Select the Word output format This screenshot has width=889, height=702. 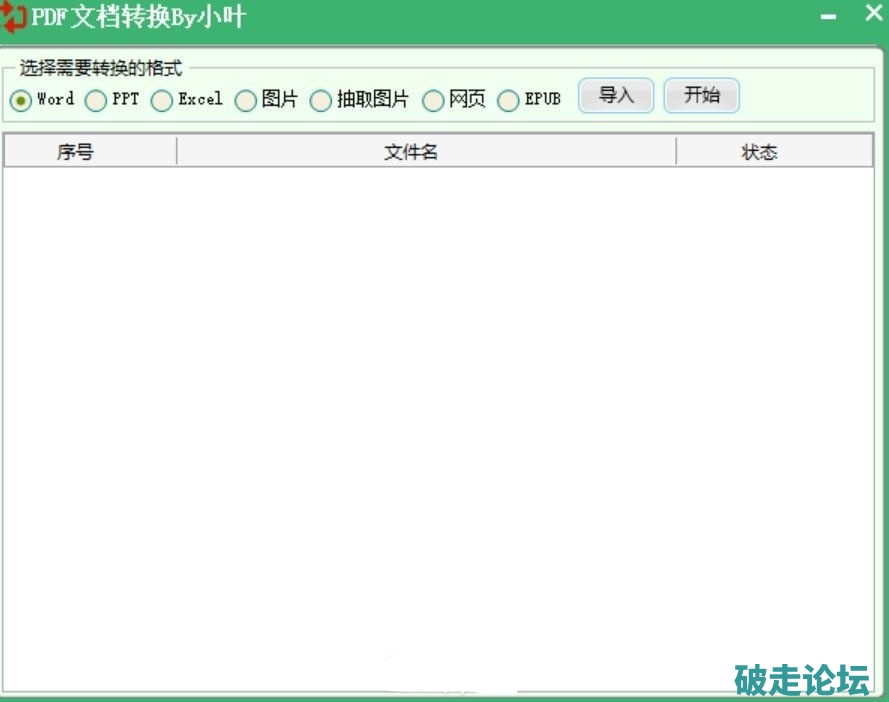[x=21, y=101]
